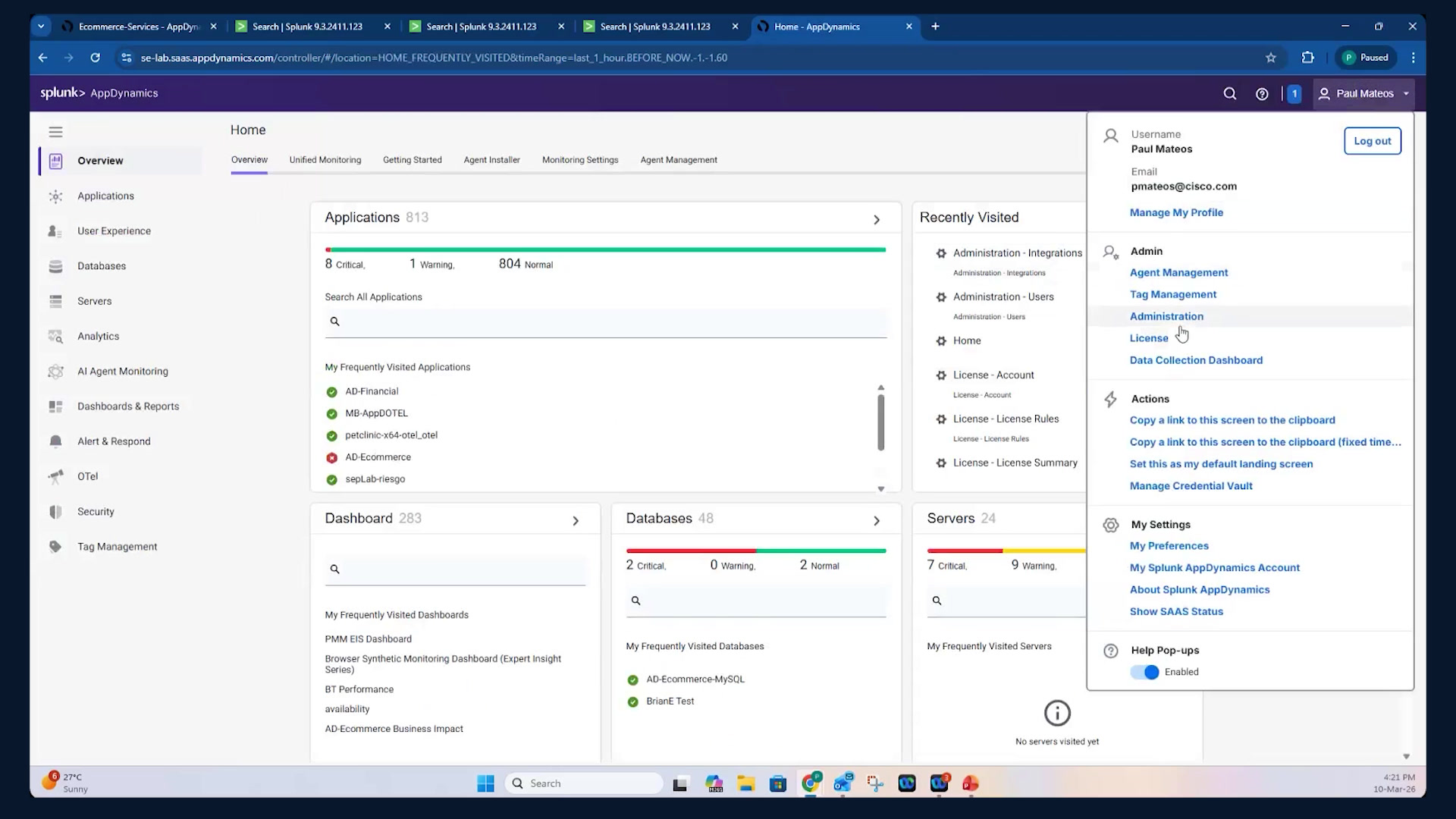
Task: Open the notifications badge showing 1
Action: pos(1294,94)
